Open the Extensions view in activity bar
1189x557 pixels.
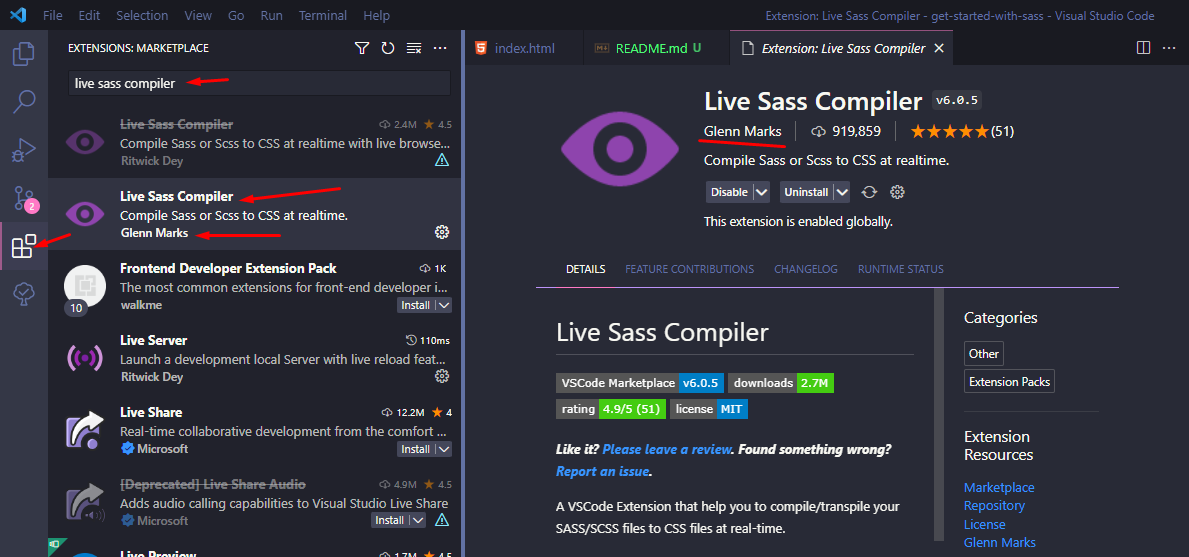point(24,246)
